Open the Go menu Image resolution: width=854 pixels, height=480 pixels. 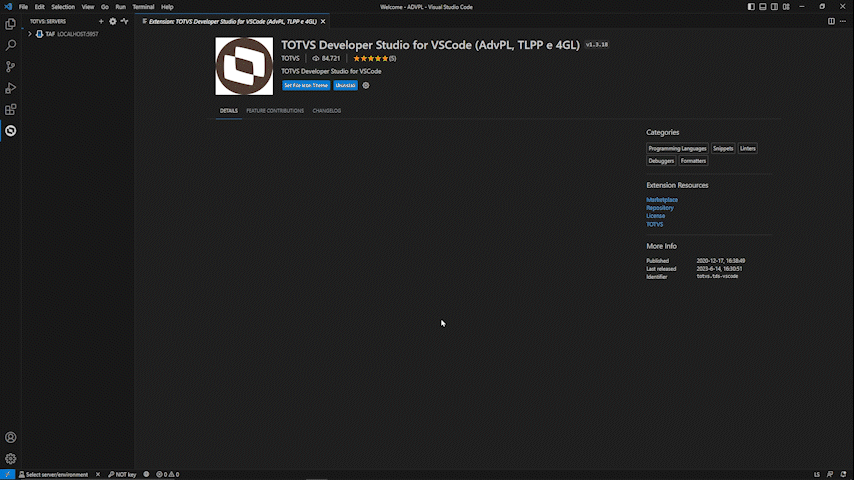pos(105,7)
